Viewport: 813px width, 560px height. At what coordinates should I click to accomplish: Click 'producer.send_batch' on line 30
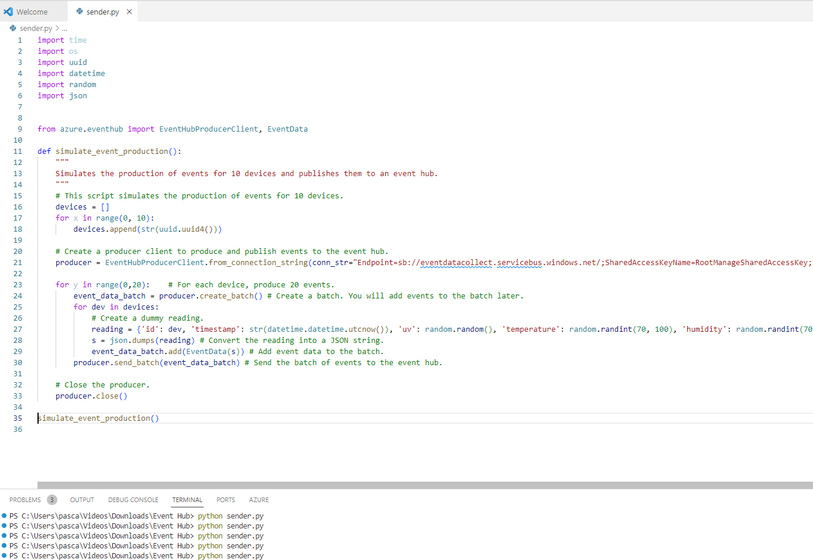tap(116, 363)
